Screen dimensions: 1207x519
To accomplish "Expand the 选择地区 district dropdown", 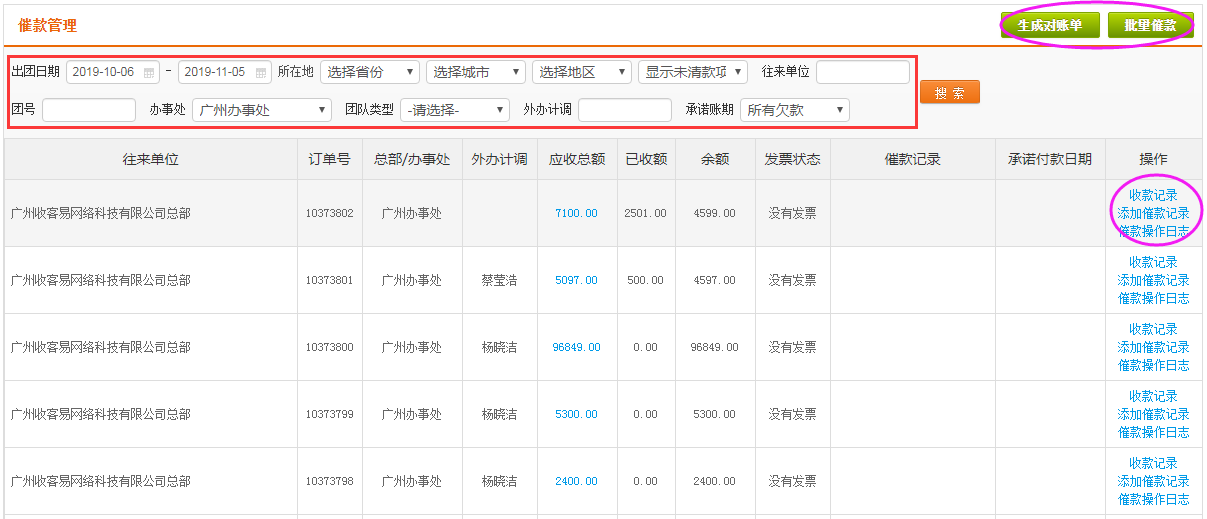I will (x=581, y=72).
